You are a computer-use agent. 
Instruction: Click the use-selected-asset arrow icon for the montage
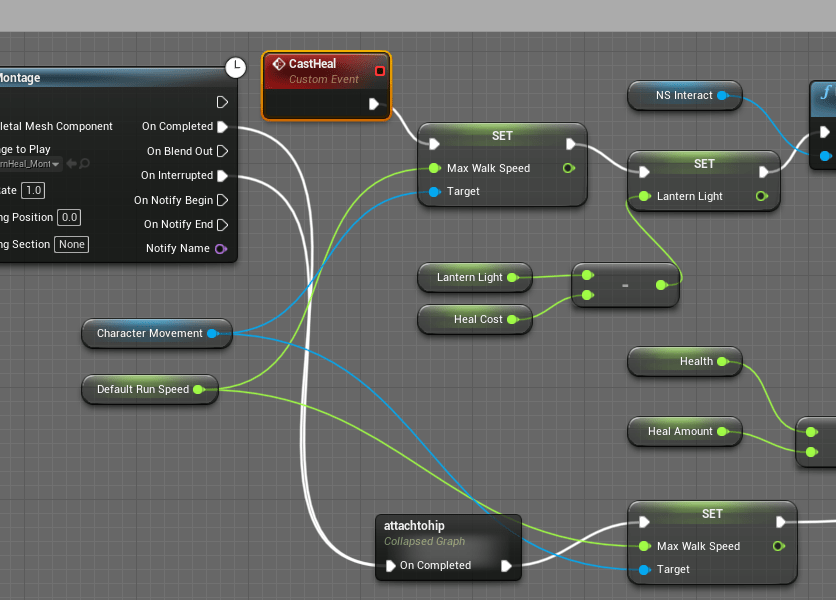(x=71, y=164)
